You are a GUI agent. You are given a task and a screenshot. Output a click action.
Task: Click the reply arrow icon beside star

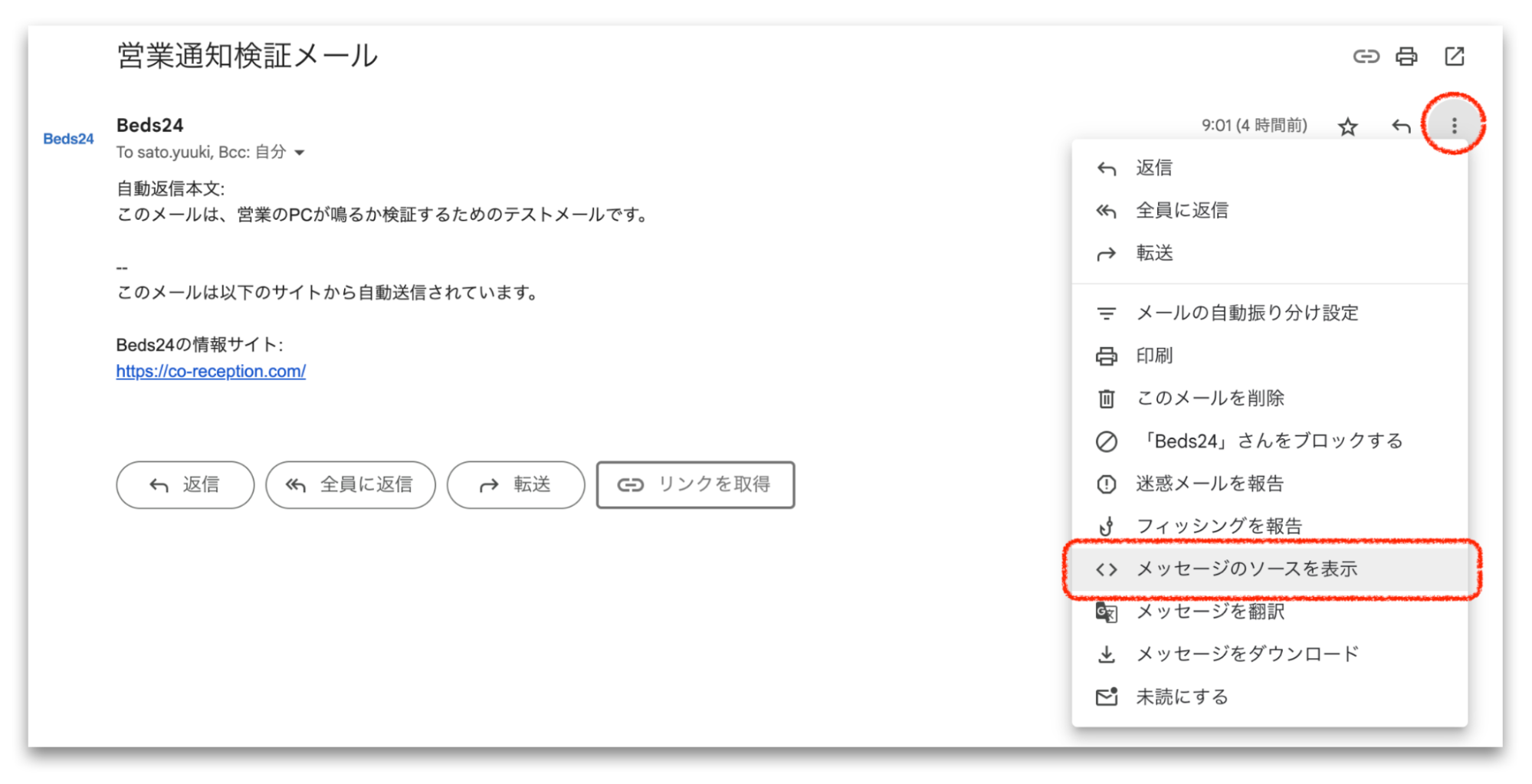point(1401,126)
